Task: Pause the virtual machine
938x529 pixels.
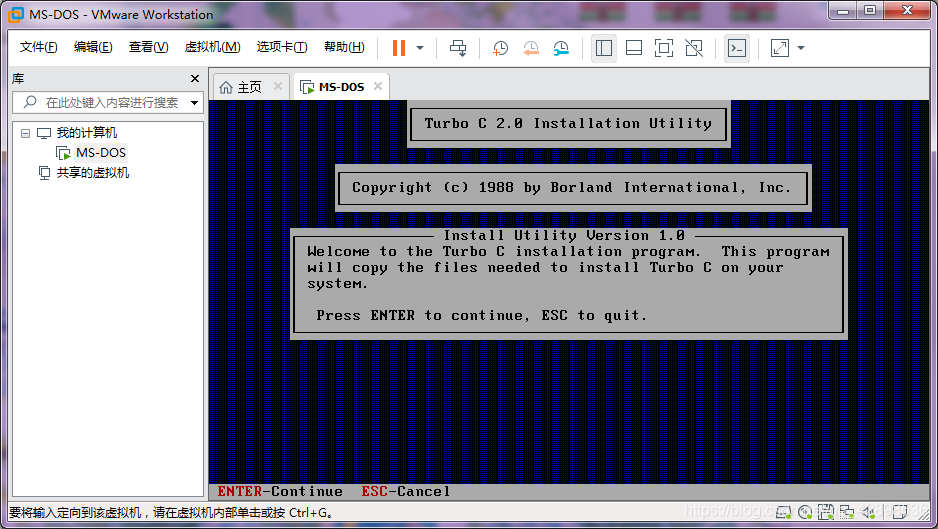Action: [399, 48]
